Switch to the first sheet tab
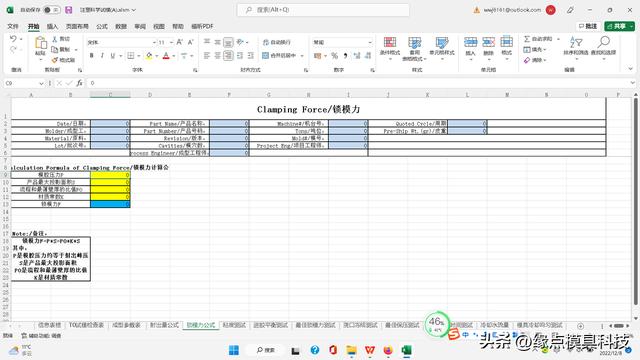This screenshot has height=360, width=640. click(x=49, y=325)
